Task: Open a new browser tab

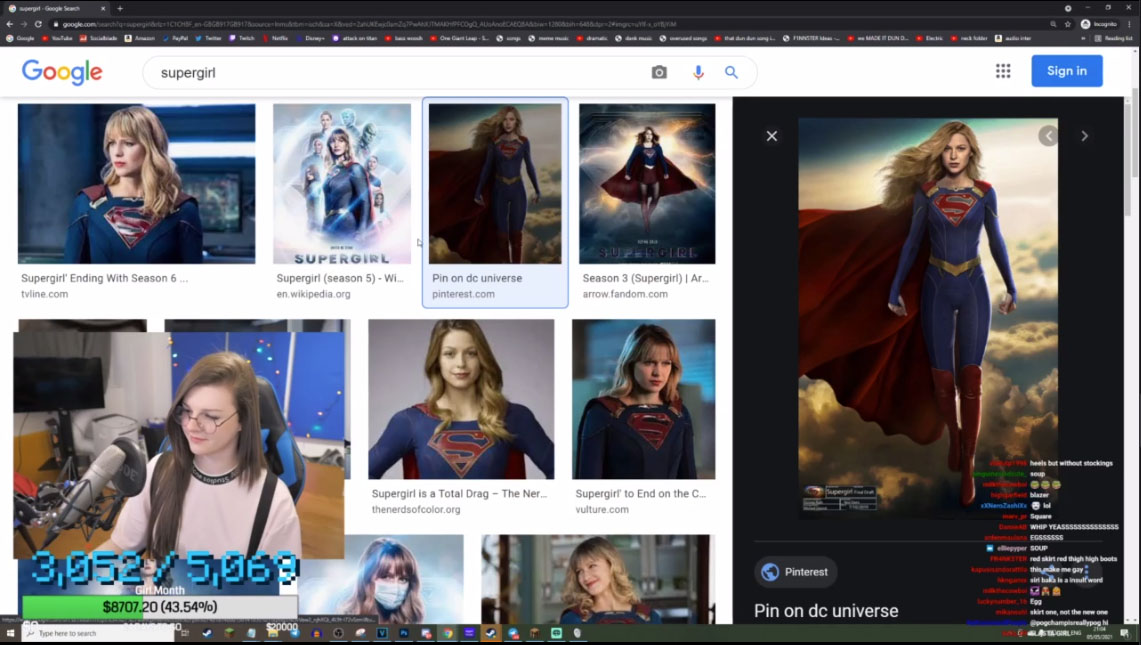Action: click(x=120, y=9)
